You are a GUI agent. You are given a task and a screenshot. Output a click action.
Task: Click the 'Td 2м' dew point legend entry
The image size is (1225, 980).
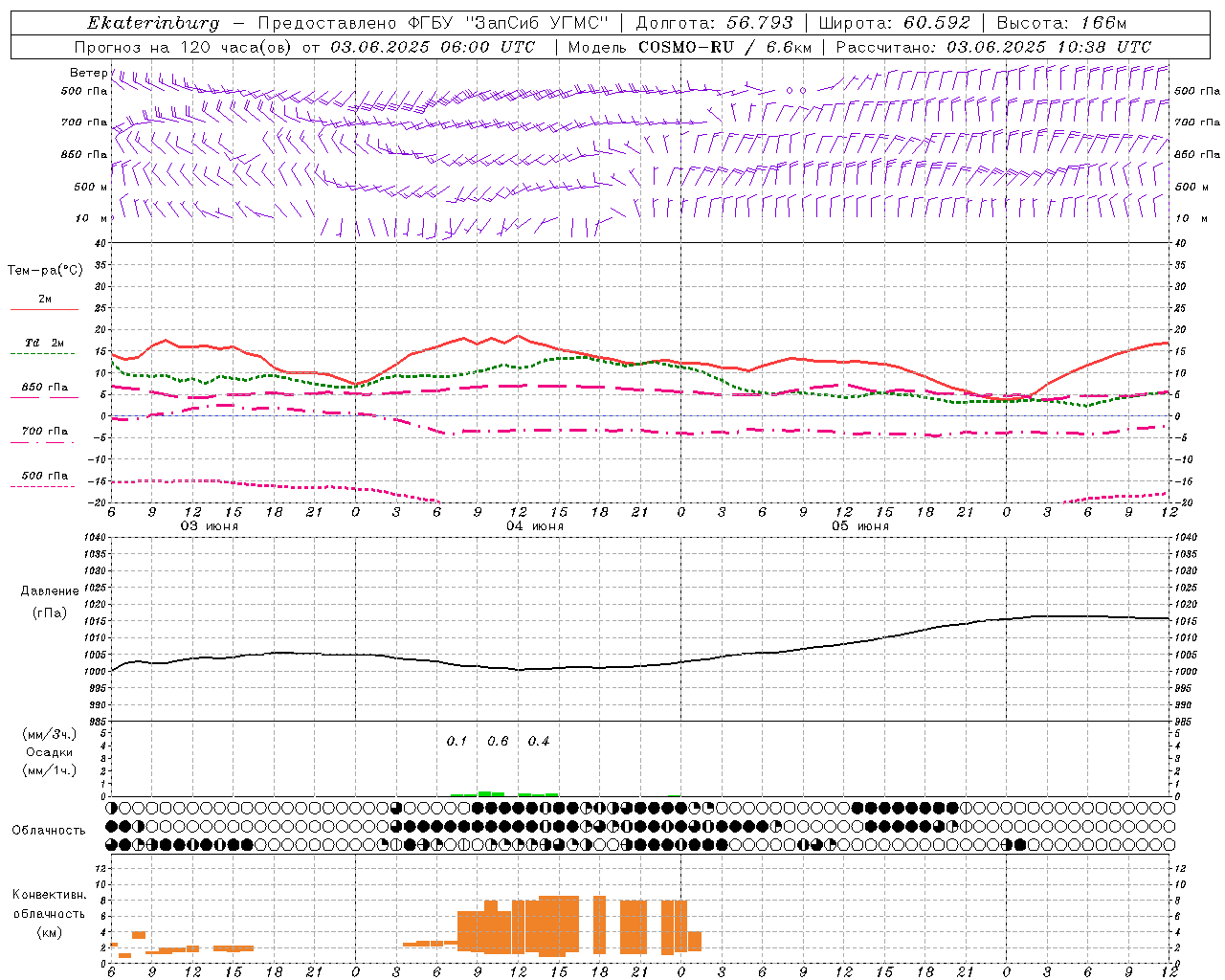pyautogui.click(x=45, y=343)
